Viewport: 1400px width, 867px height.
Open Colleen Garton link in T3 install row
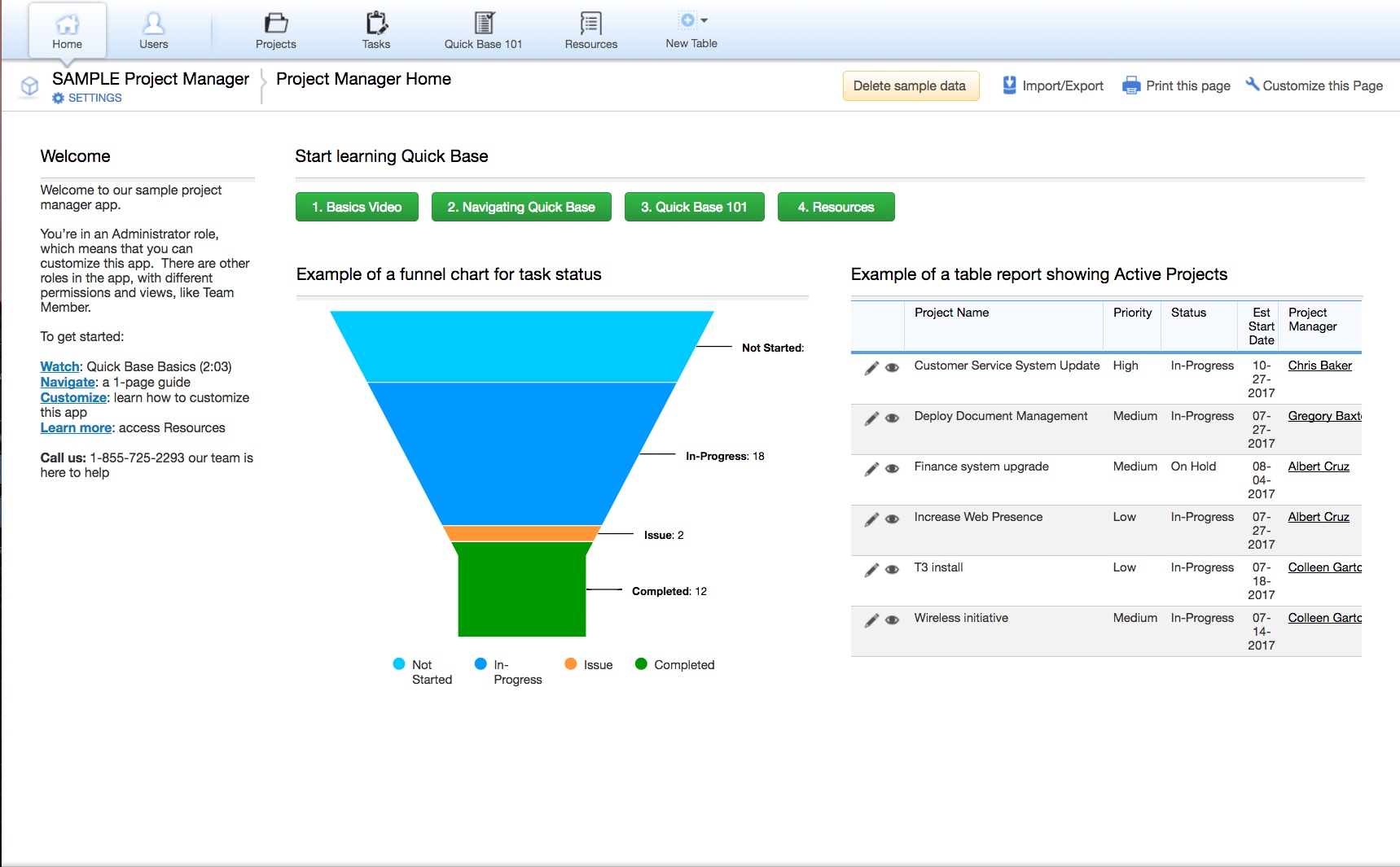tap(1324, 567)
